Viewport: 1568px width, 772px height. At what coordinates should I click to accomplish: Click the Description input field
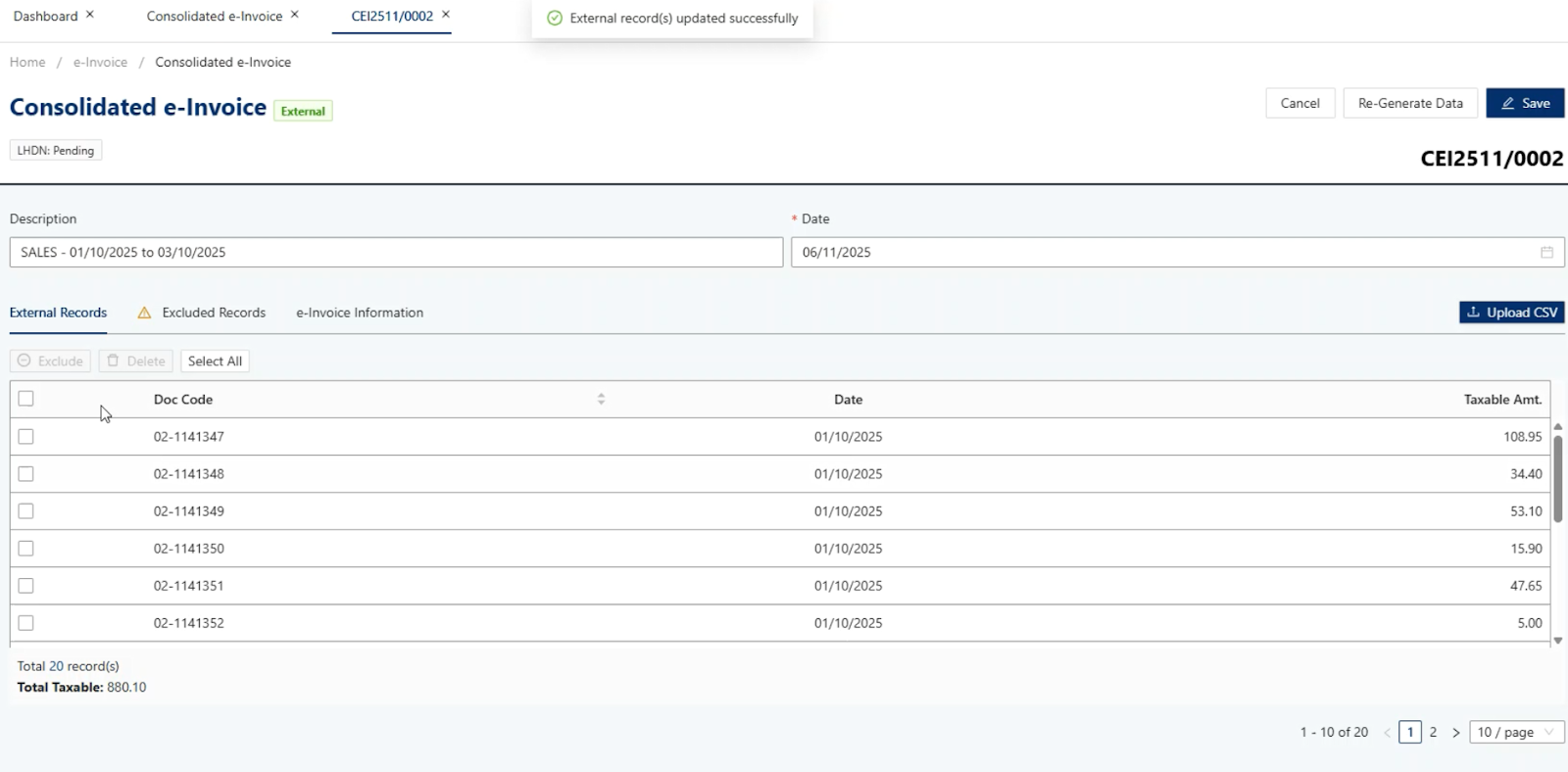396,252
